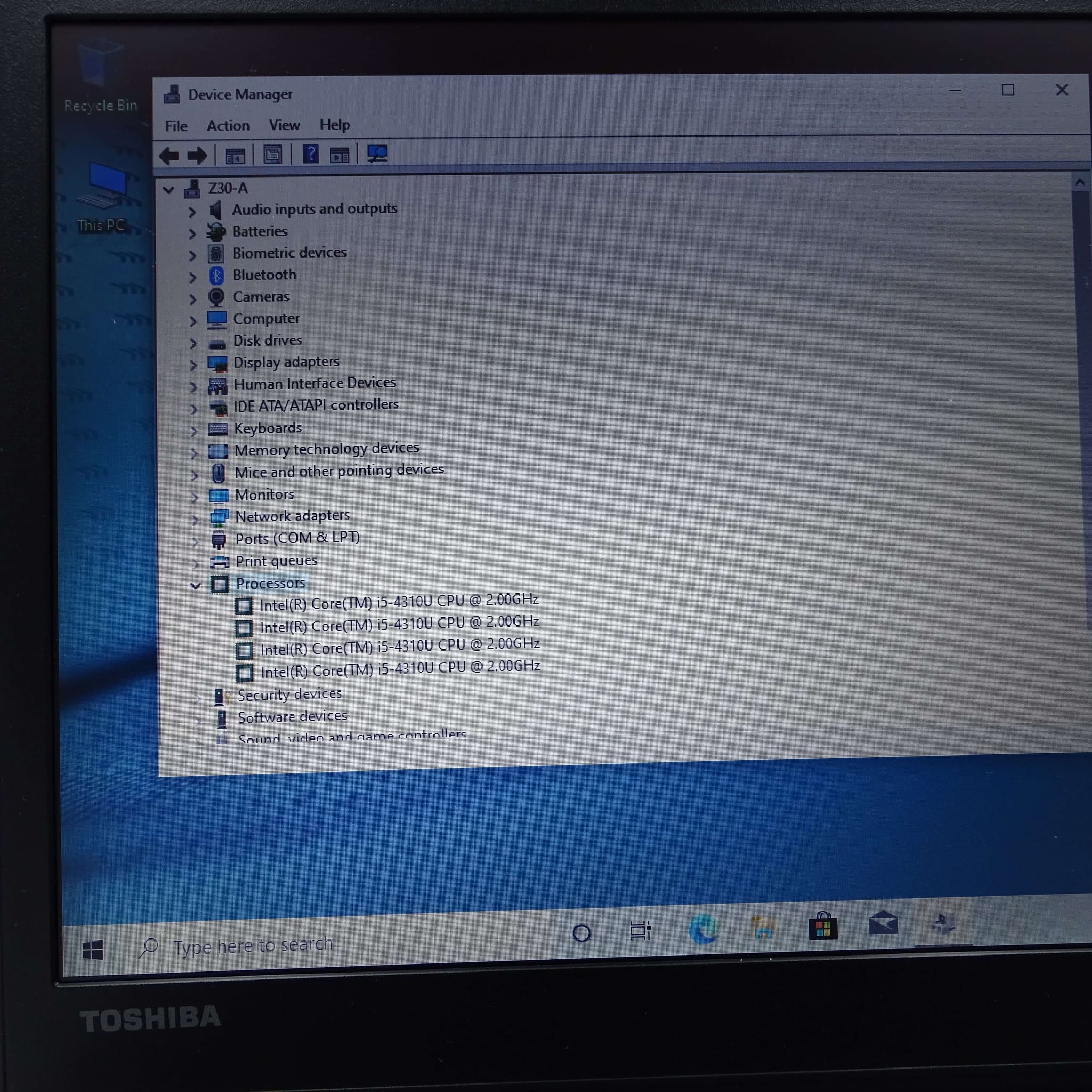
Task: Click Scan for hardware changes monitor icon
Action: pos(377,154)
